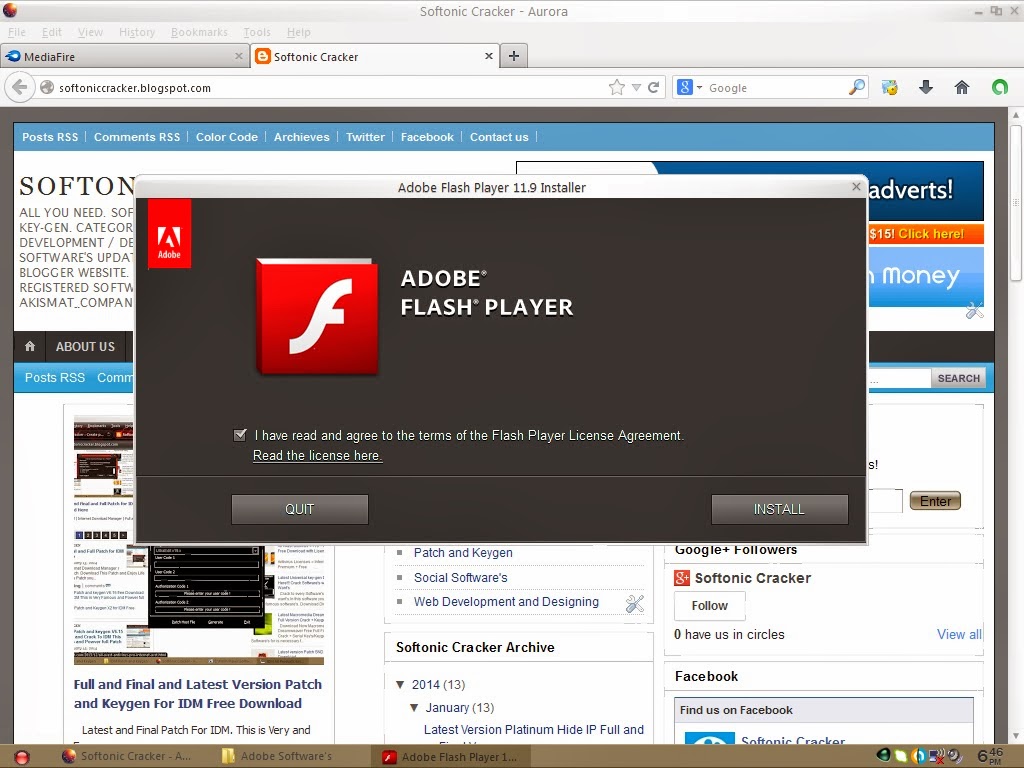Switch to Softonic Cracker taskbar item
The height and width of the screenshot is (768, 1024).
(126, 756)
